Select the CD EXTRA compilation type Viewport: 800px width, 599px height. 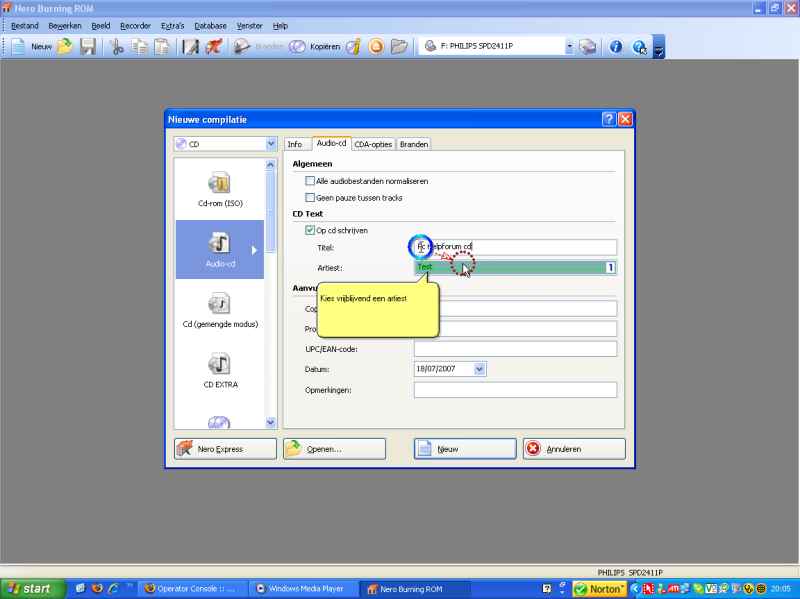(220, 370)
